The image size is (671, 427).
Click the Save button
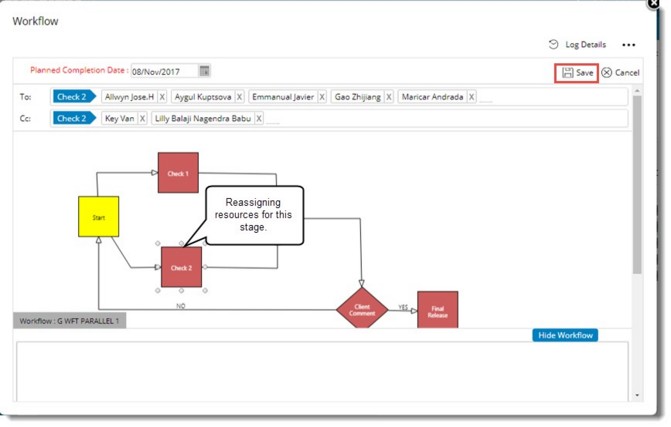click(577, 73)
